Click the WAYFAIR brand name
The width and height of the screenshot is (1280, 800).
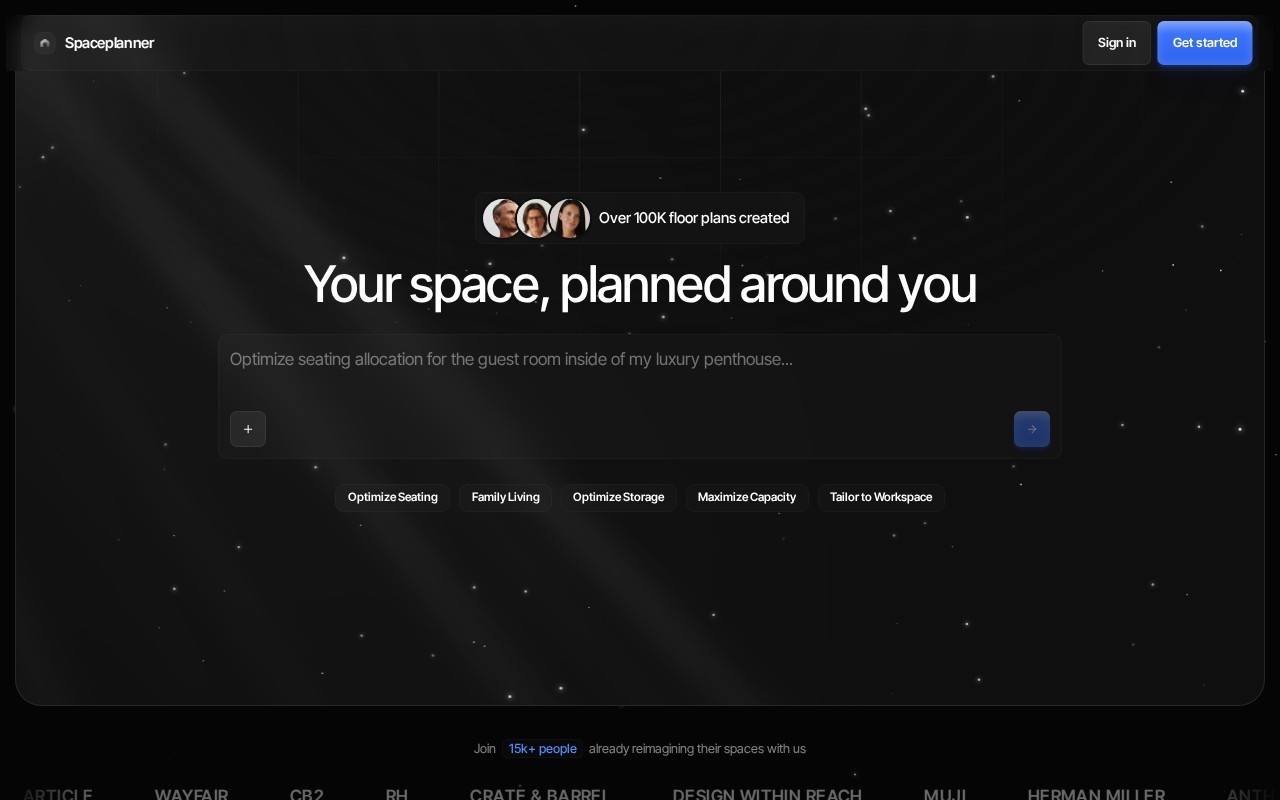coord(191,795)
